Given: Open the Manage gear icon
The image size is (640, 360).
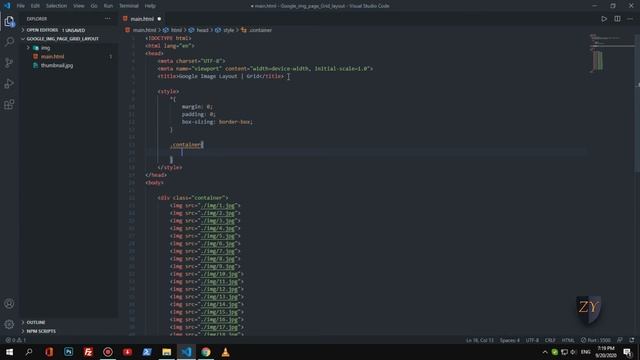Looking at the screenshot, I should [x=9, y=324].
